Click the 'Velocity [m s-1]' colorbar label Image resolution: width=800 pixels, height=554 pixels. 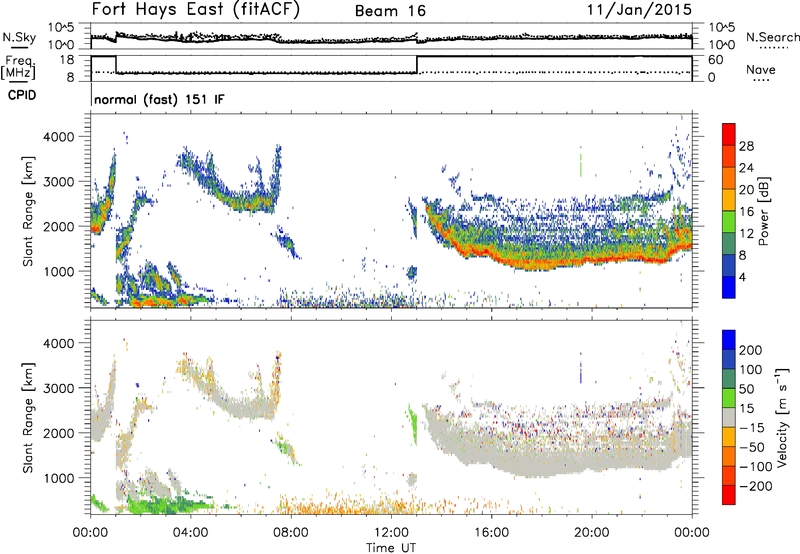click(x=781, y=417)
